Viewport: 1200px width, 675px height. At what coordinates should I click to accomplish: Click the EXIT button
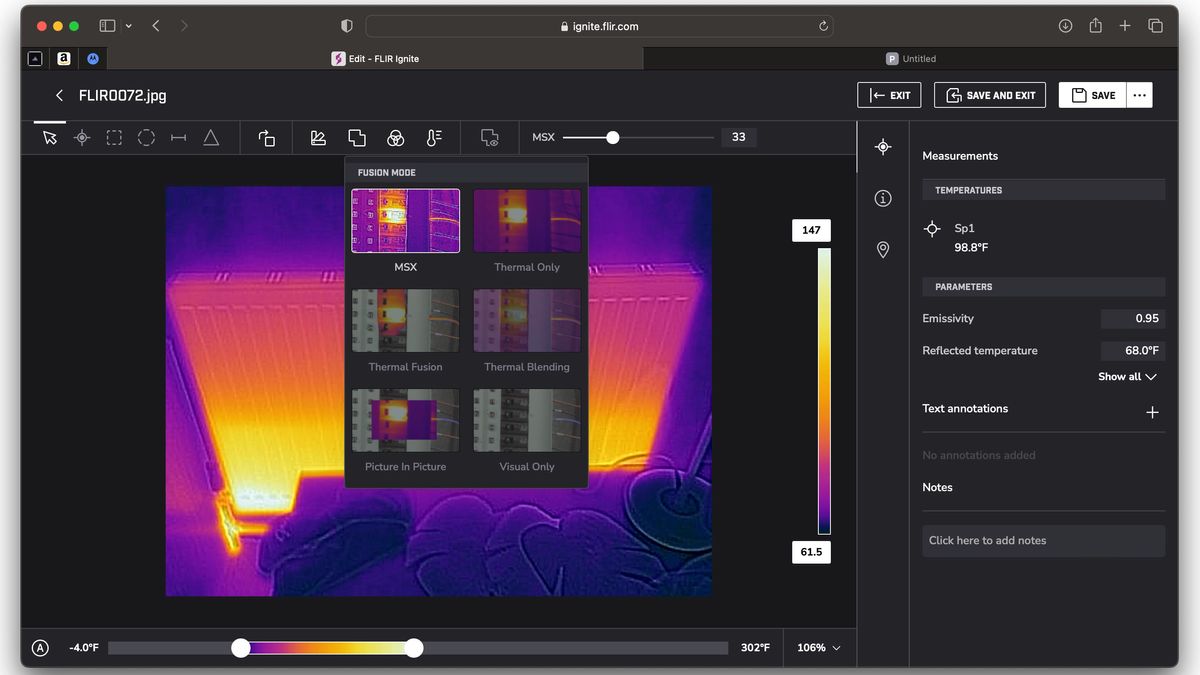889,95
